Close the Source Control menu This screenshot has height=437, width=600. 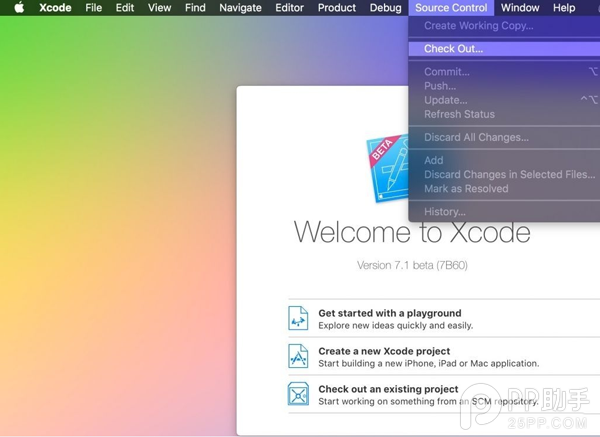click(x=451, y=8)
